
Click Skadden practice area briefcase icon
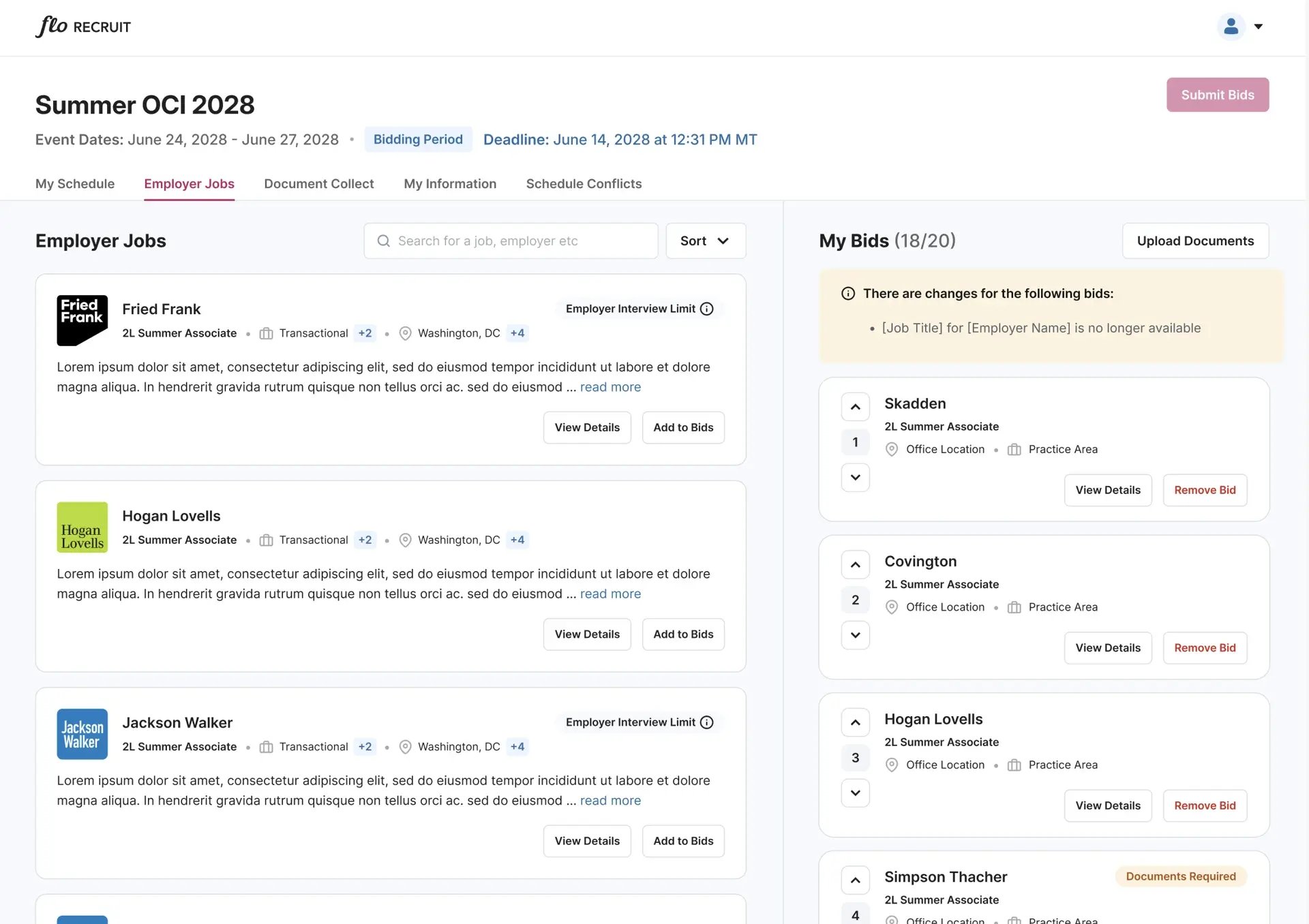tap(1014, 449)
